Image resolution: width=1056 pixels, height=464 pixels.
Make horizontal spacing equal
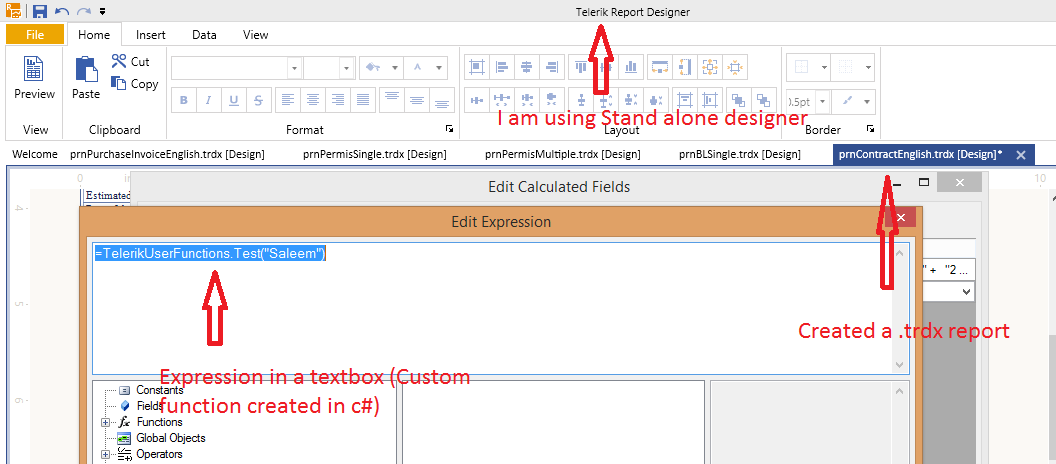pyautogui.click(x=477, y=100)
